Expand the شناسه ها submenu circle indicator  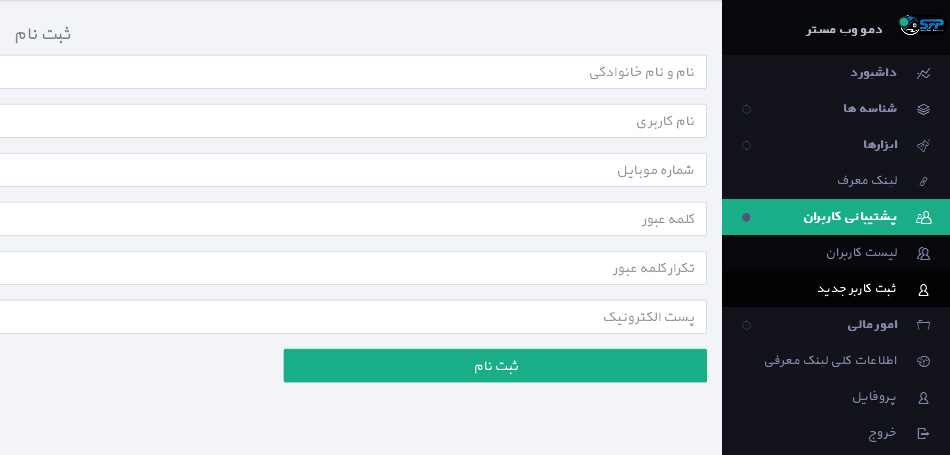(746, 109)
